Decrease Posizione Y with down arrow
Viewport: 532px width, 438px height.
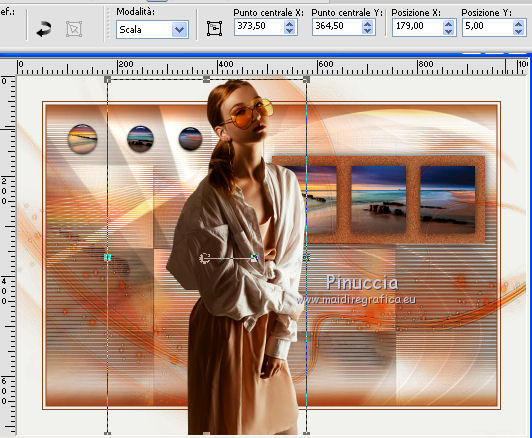[x=518, y=31]
